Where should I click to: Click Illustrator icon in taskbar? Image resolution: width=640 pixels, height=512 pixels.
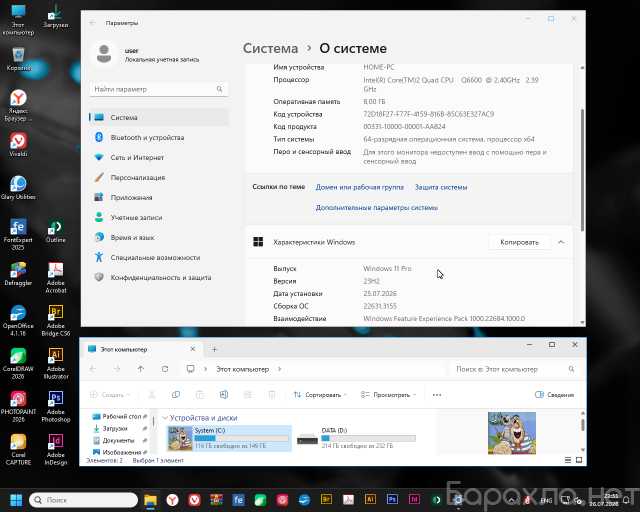[370, 499]
